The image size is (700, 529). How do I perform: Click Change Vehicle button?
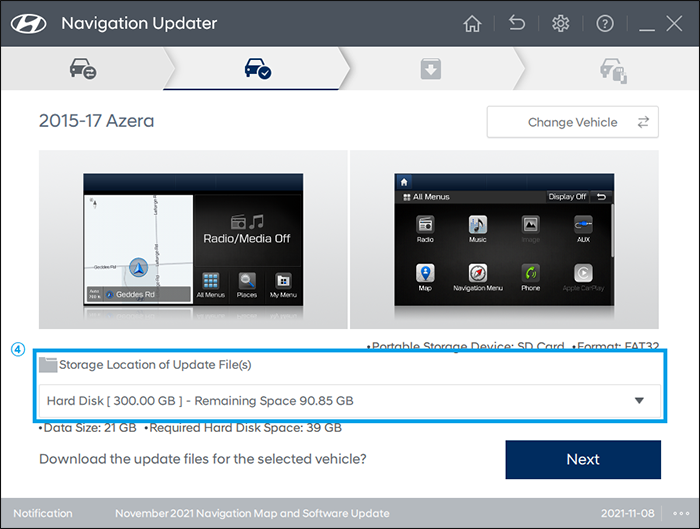(x=572, y=122)
